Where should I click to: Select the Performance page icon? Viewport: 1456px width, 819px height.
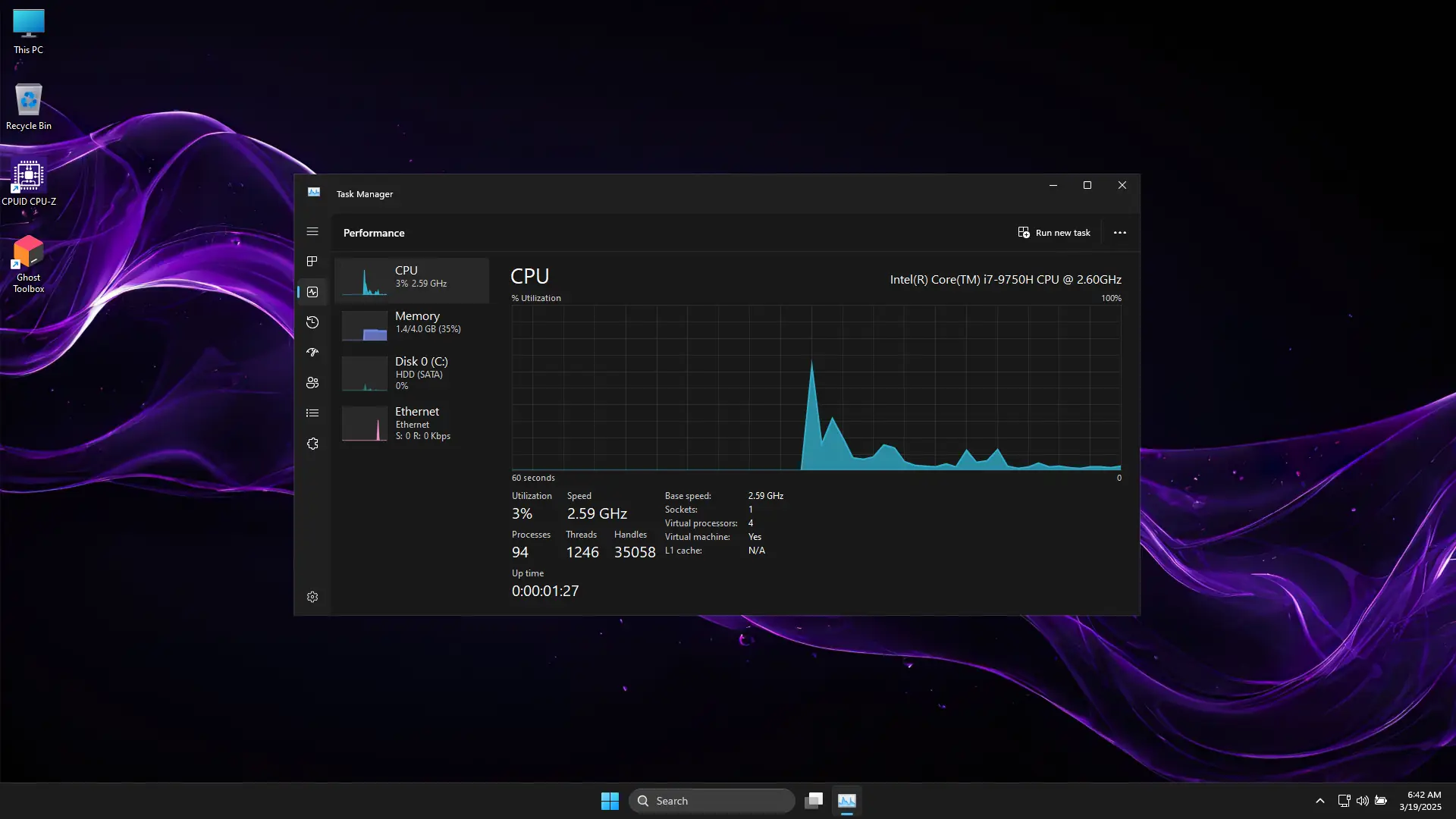(312, 292)
